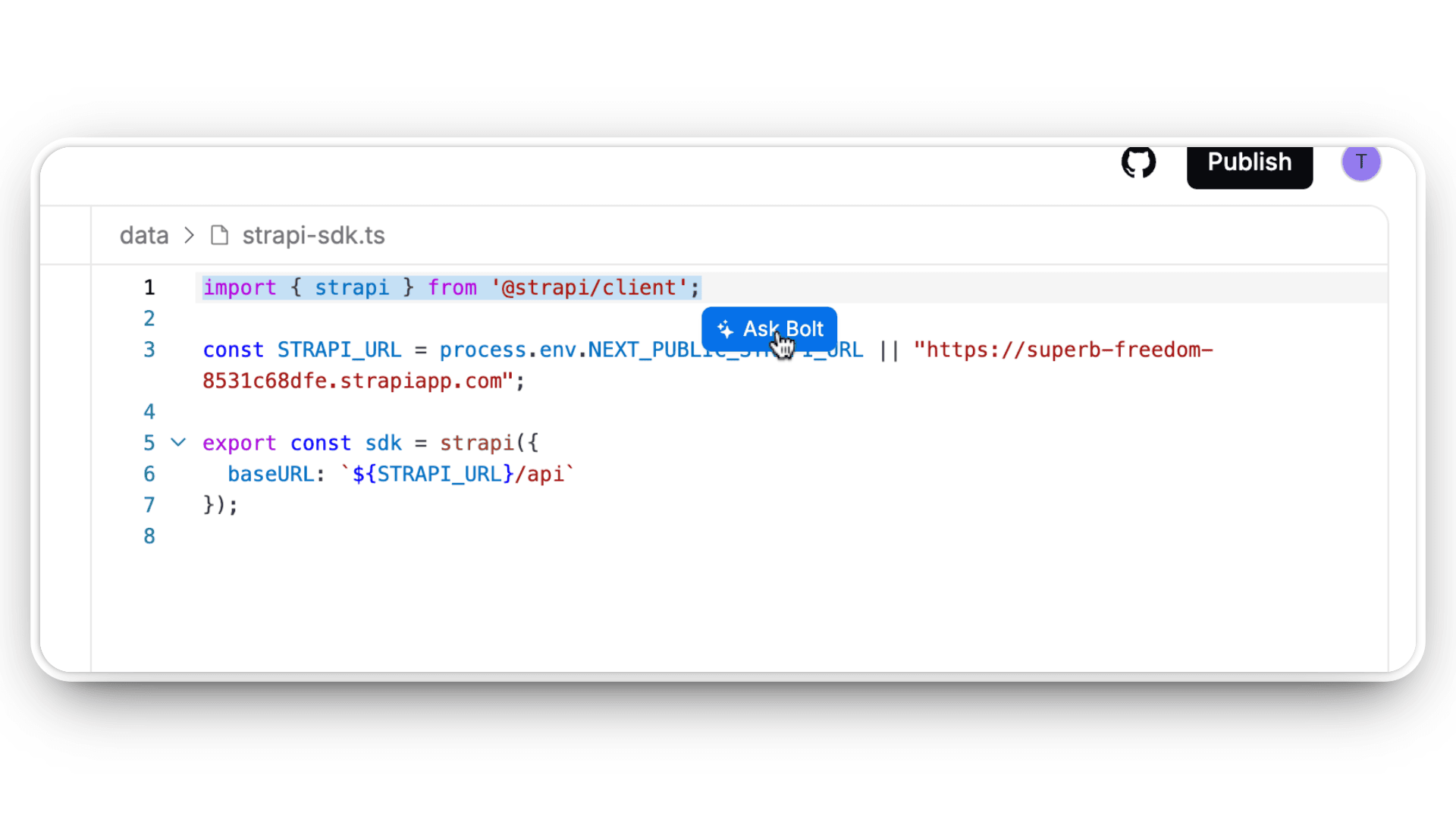Click line number 8 in the gutter
The width and height of the screenshot is (1456, 819).
click(149, 536)
